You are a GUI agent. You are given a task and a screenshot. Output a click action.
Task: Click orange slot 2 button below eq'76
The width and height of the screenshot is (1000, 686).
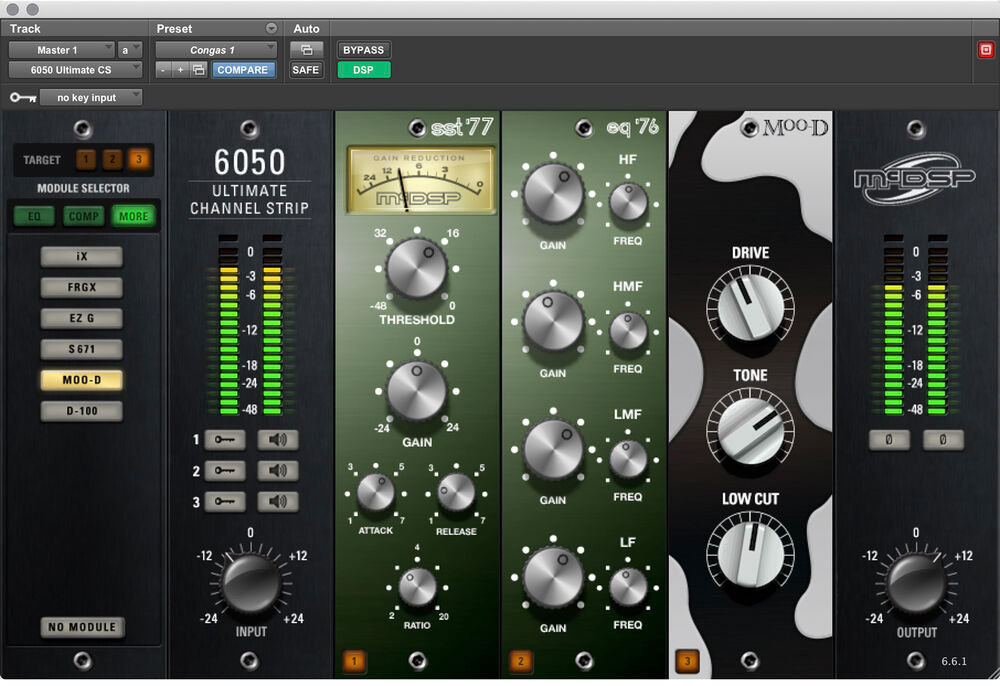point(520,660)
